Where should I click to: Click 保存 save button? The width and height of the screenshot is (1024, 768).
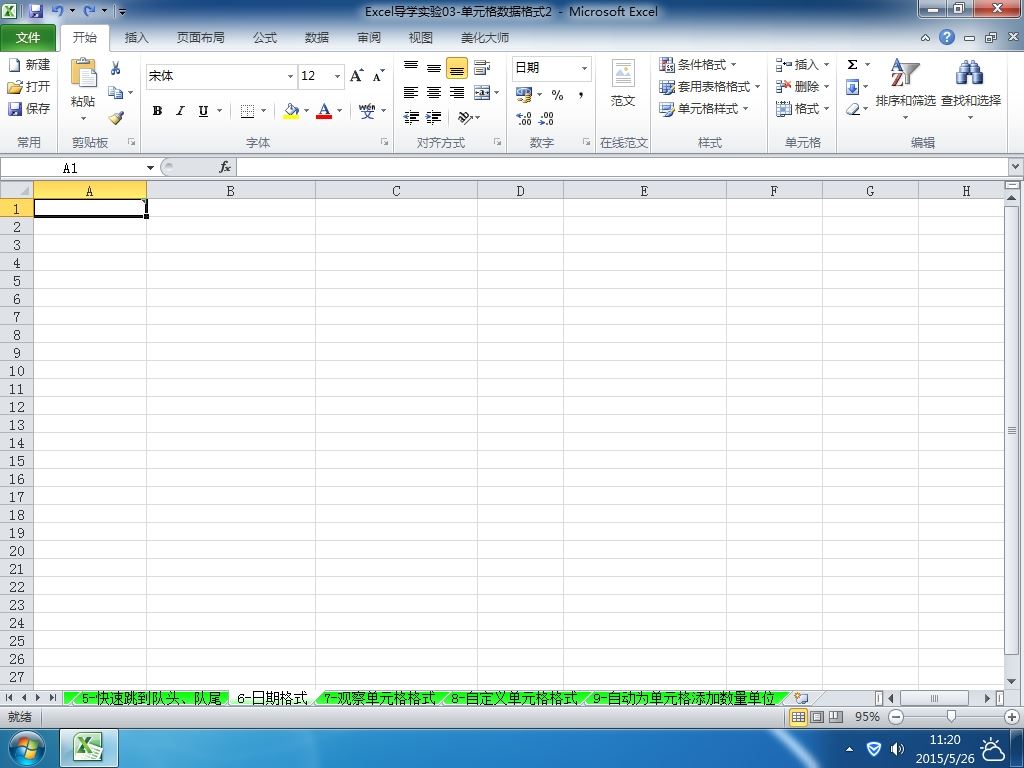pyautogui.click(x=29, y=108)
